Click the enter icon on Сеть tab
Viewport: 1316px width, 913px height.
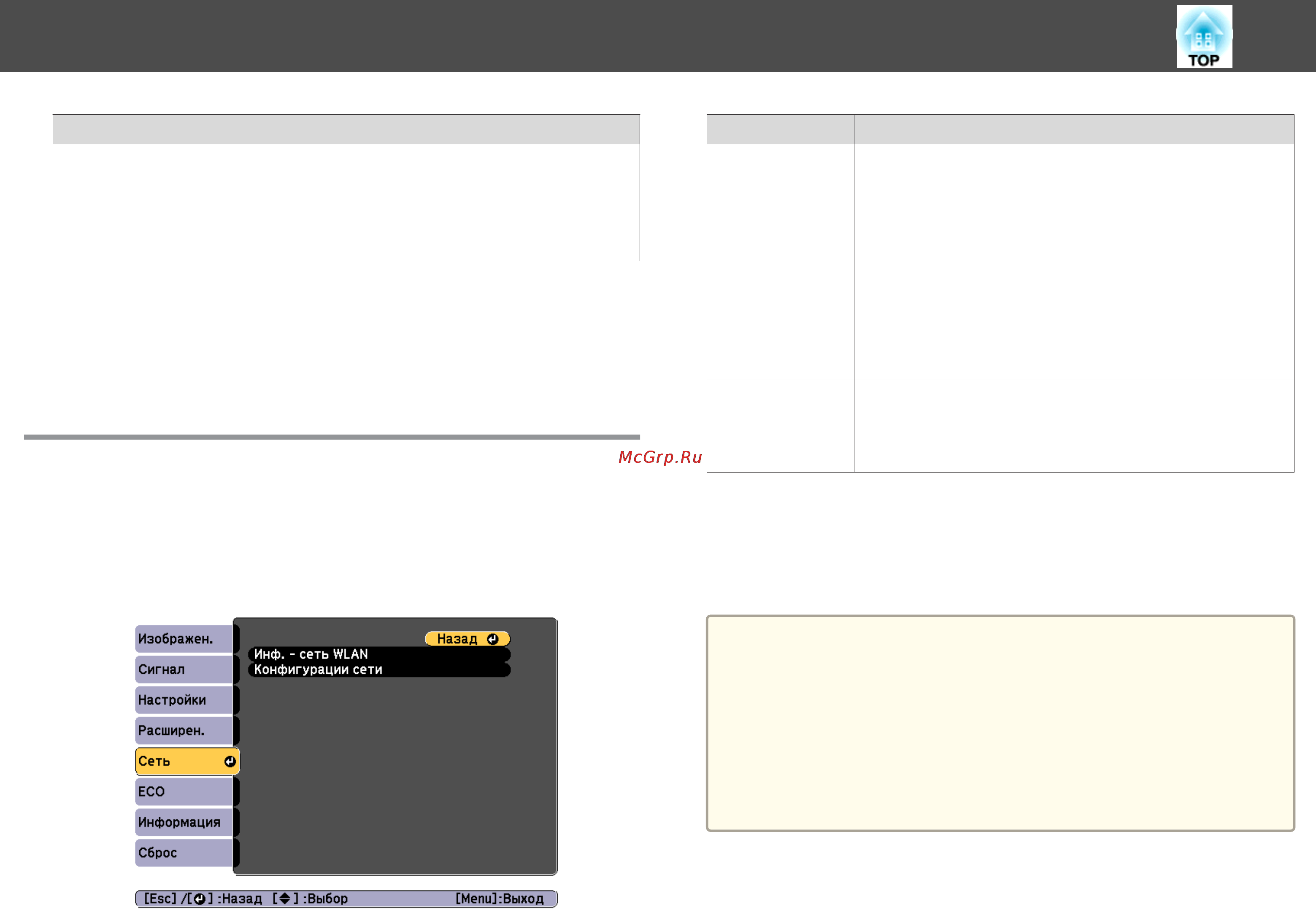coord(230,762)
